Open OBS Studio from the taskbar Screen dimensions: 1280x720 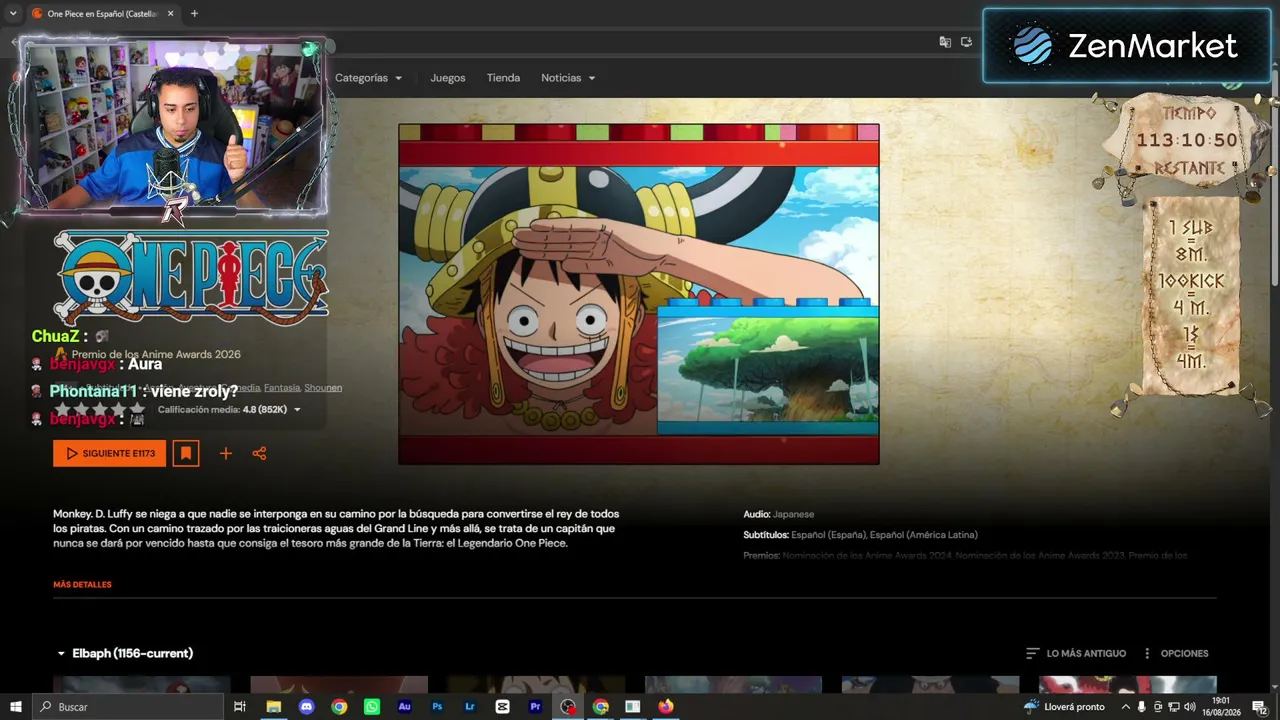(x=568, y=707)
